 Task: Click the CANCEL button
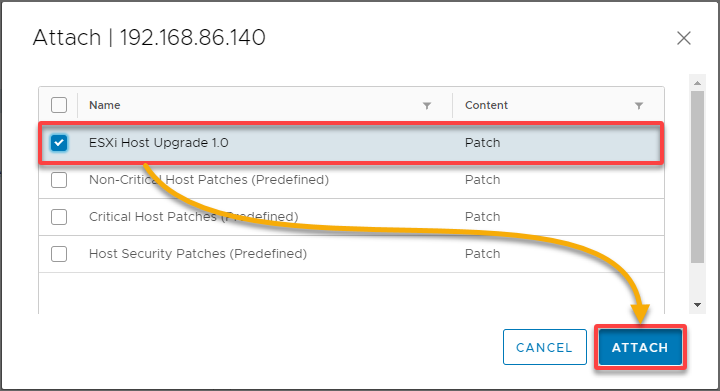pyautogui.click(x=545, y=347)
